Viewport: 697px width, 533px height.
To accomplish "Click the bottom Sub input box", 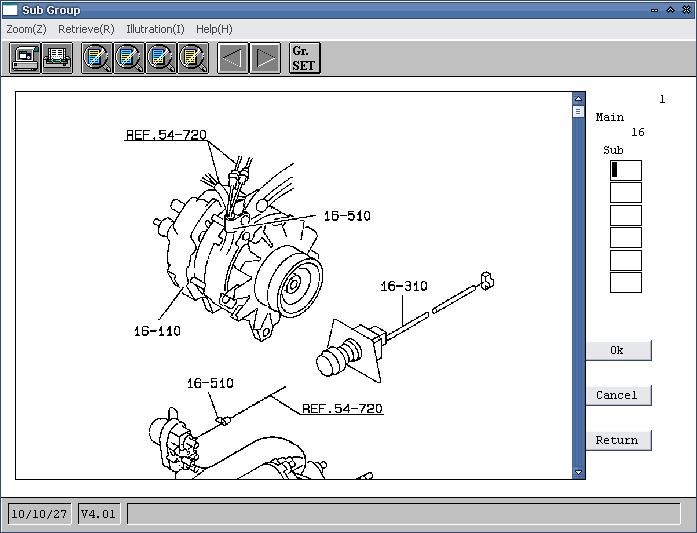I will 625,282.
